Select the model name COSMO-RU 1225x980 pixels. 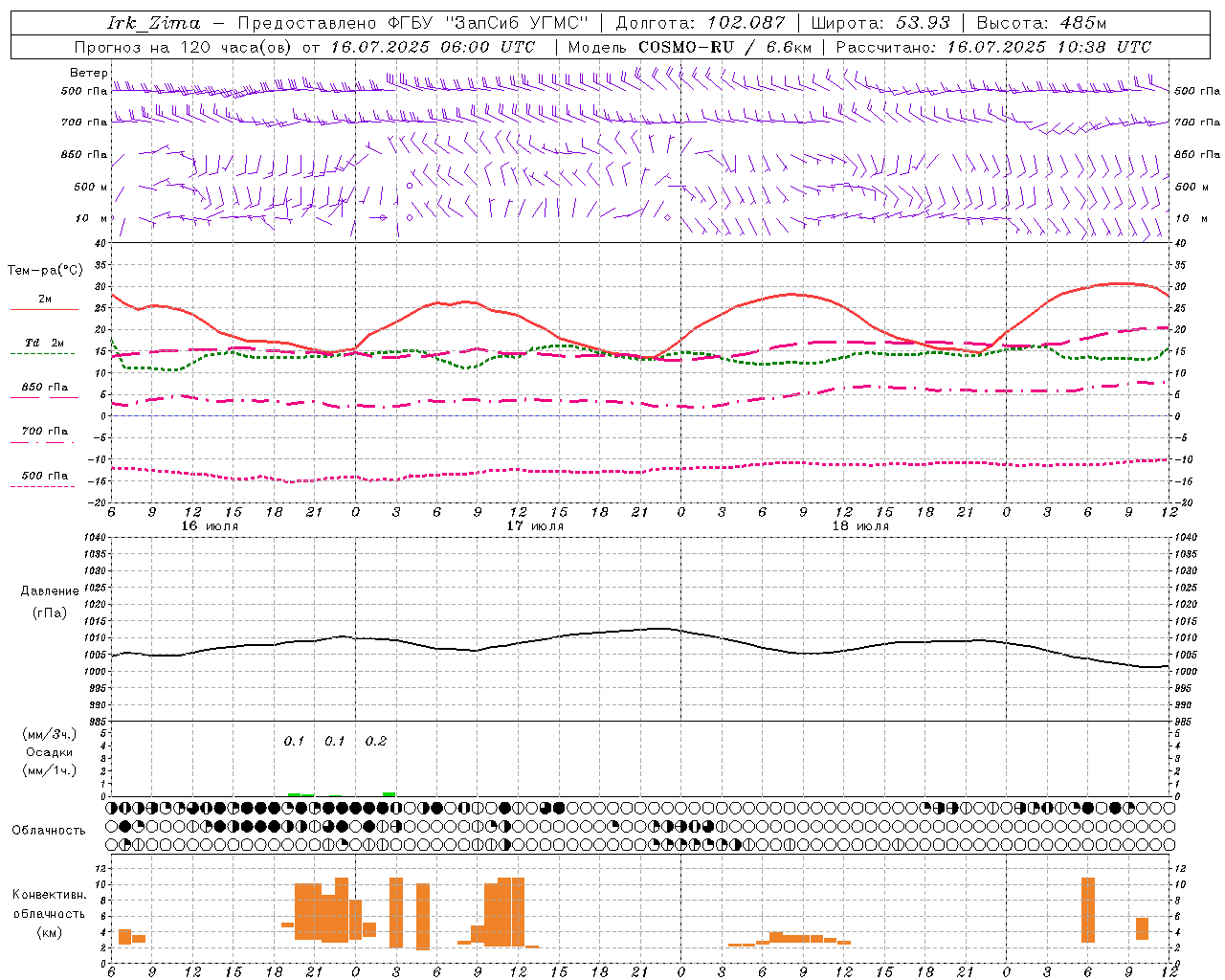point(680,47)
